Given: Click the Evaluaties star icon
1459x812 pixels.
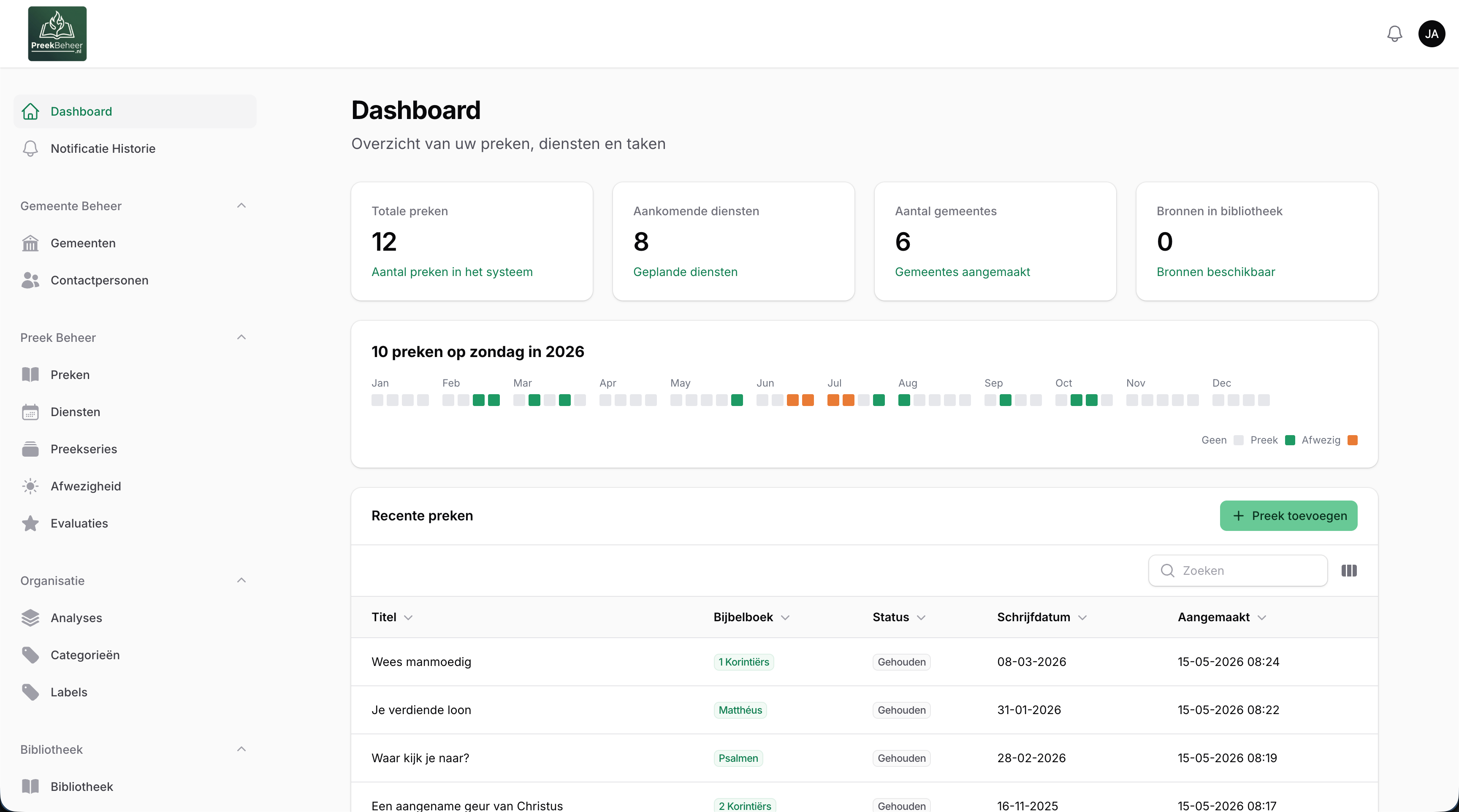Looking at the screenshot, I should (30, 523).
